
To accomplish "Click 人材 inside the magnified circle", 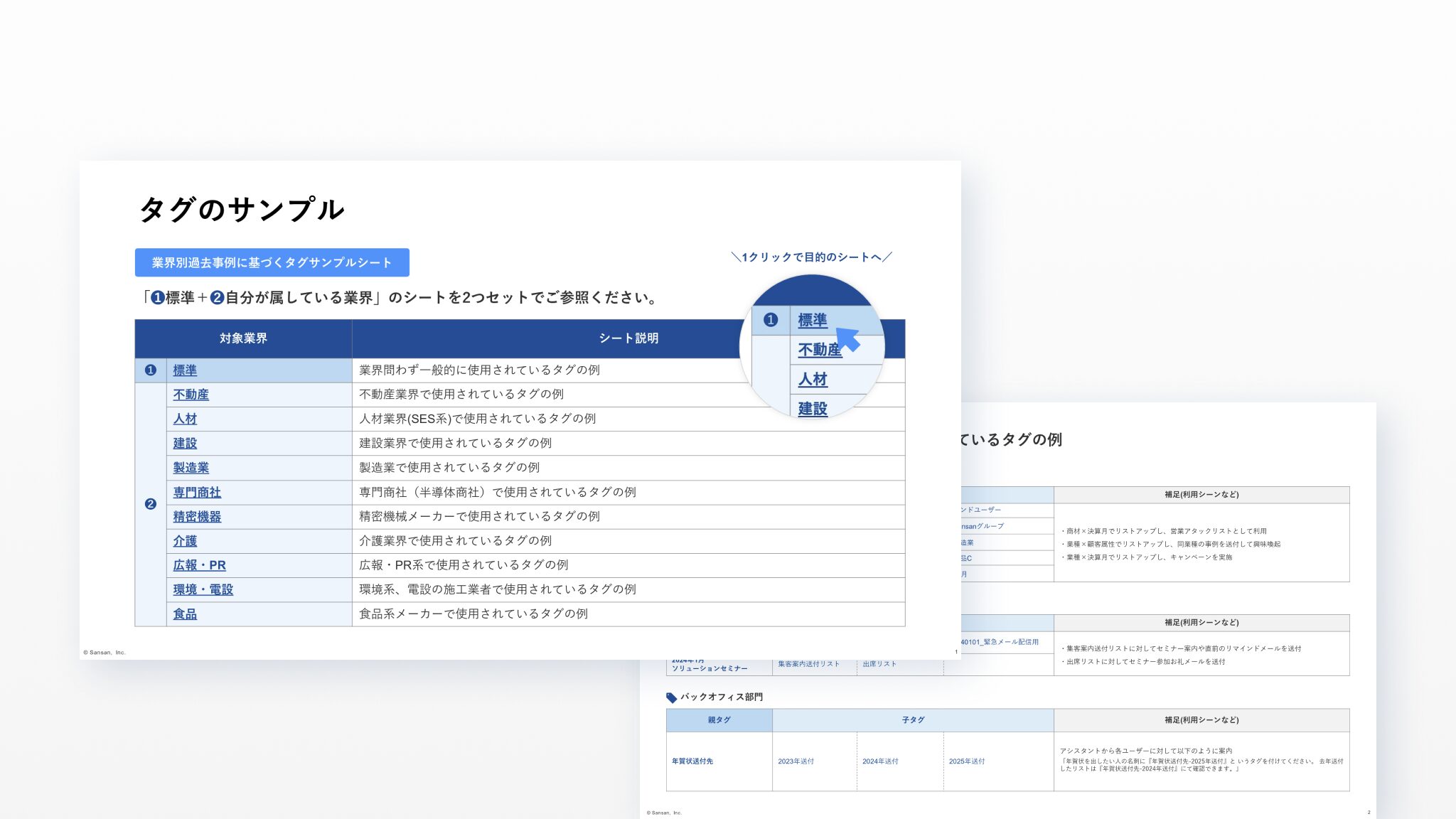I will [812, 379].
